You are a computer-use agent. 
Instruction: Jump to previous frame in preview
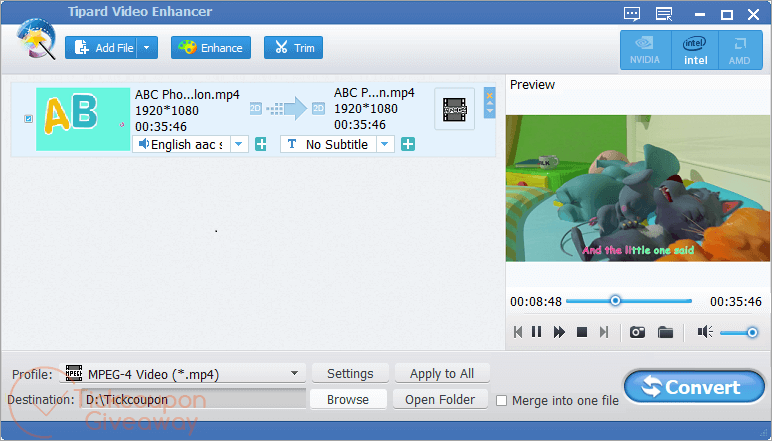[517, 332]
